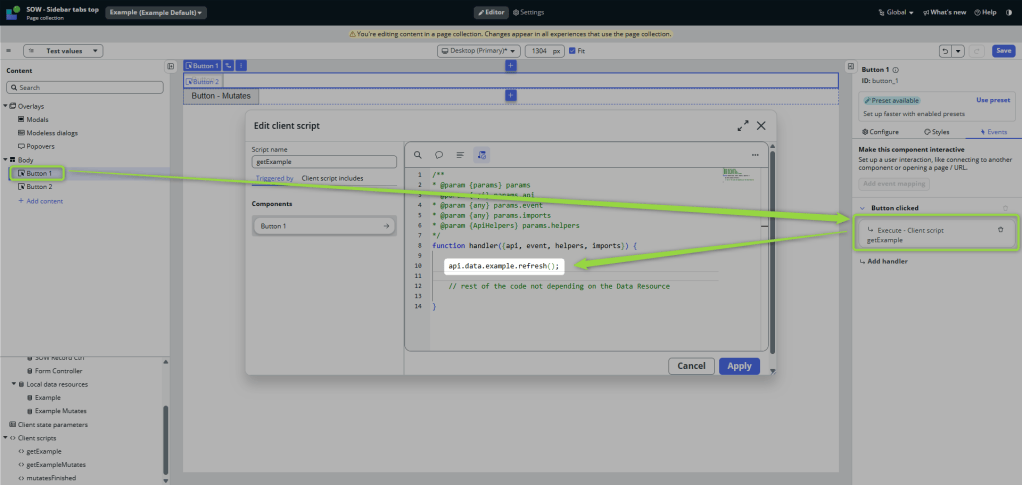Click the plus icon beside Button - Mutates row
The height and width of the screenshot is (485, 1022).
[510, 96]
